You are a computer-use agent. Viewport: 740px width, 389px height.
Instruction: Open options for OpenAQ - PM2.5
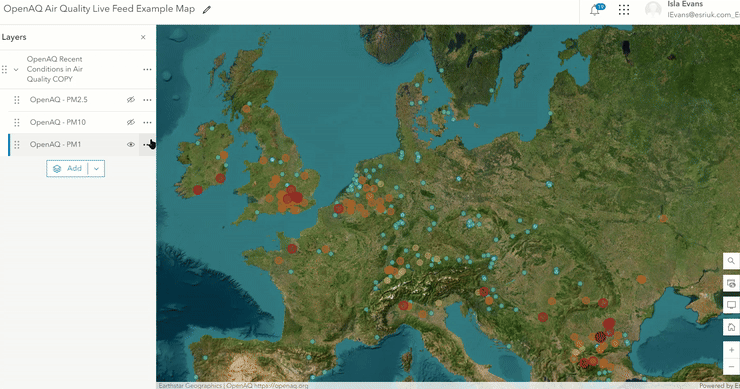coord(147,100)
